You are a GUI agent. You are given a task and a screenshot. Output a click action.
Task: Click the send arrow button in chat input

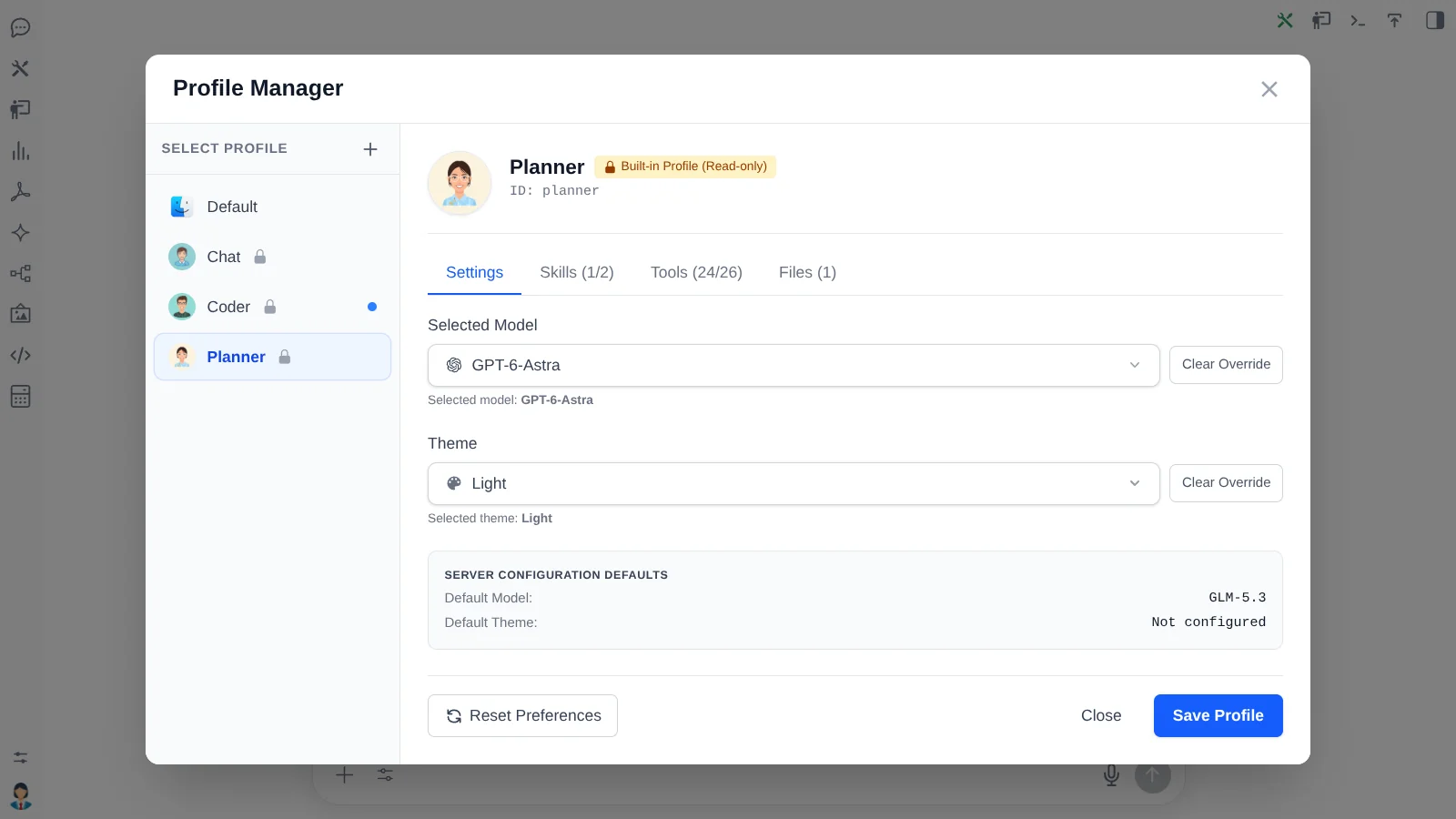(x=1153, y=775)
